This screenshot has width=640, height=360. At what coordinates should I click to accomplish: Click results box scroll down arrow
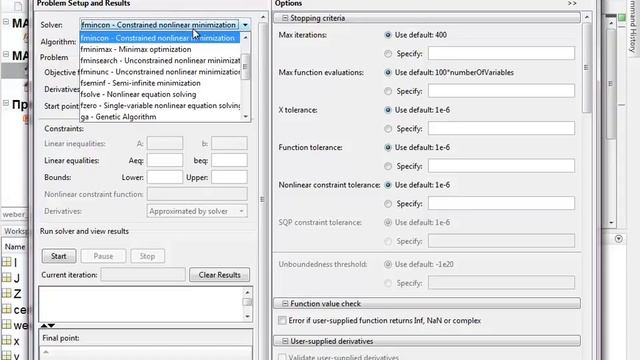point(247,316)
